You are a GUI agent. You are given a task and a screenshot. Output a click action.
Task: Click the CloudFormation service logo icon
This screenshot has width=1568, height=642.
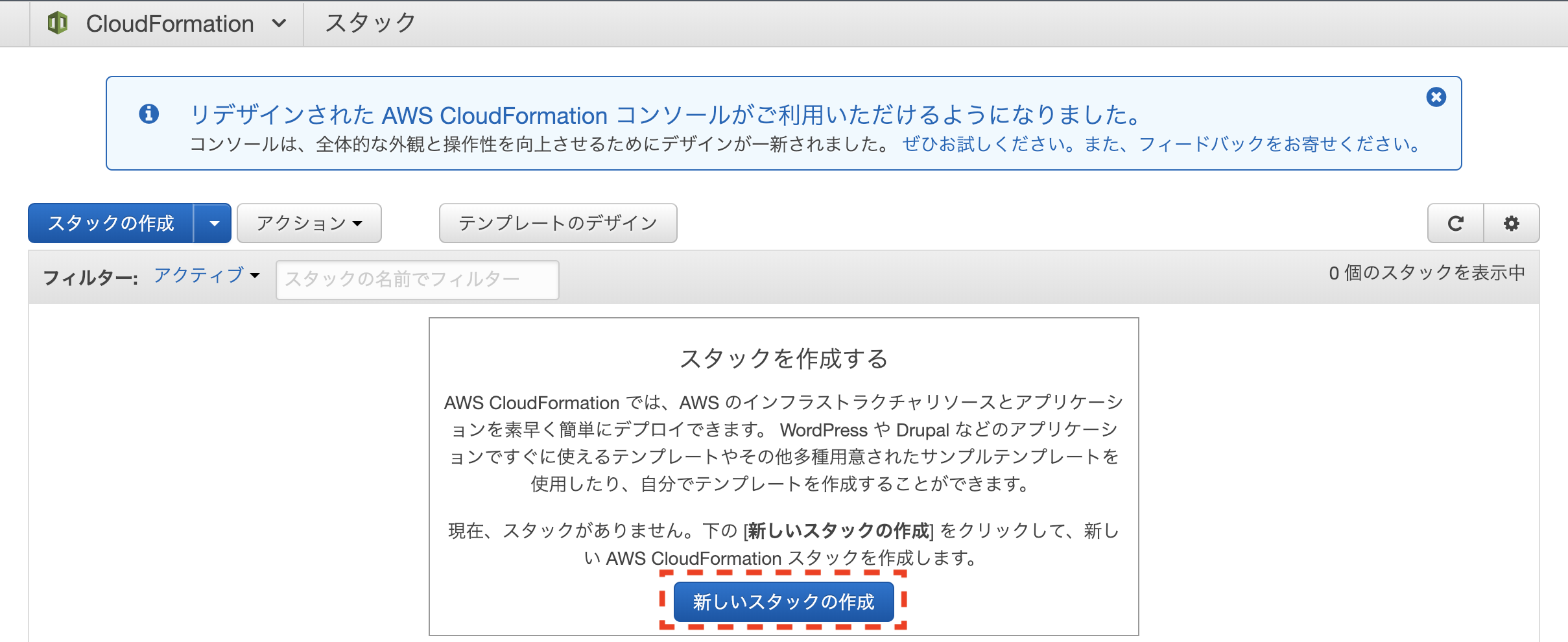click(58, 23)
